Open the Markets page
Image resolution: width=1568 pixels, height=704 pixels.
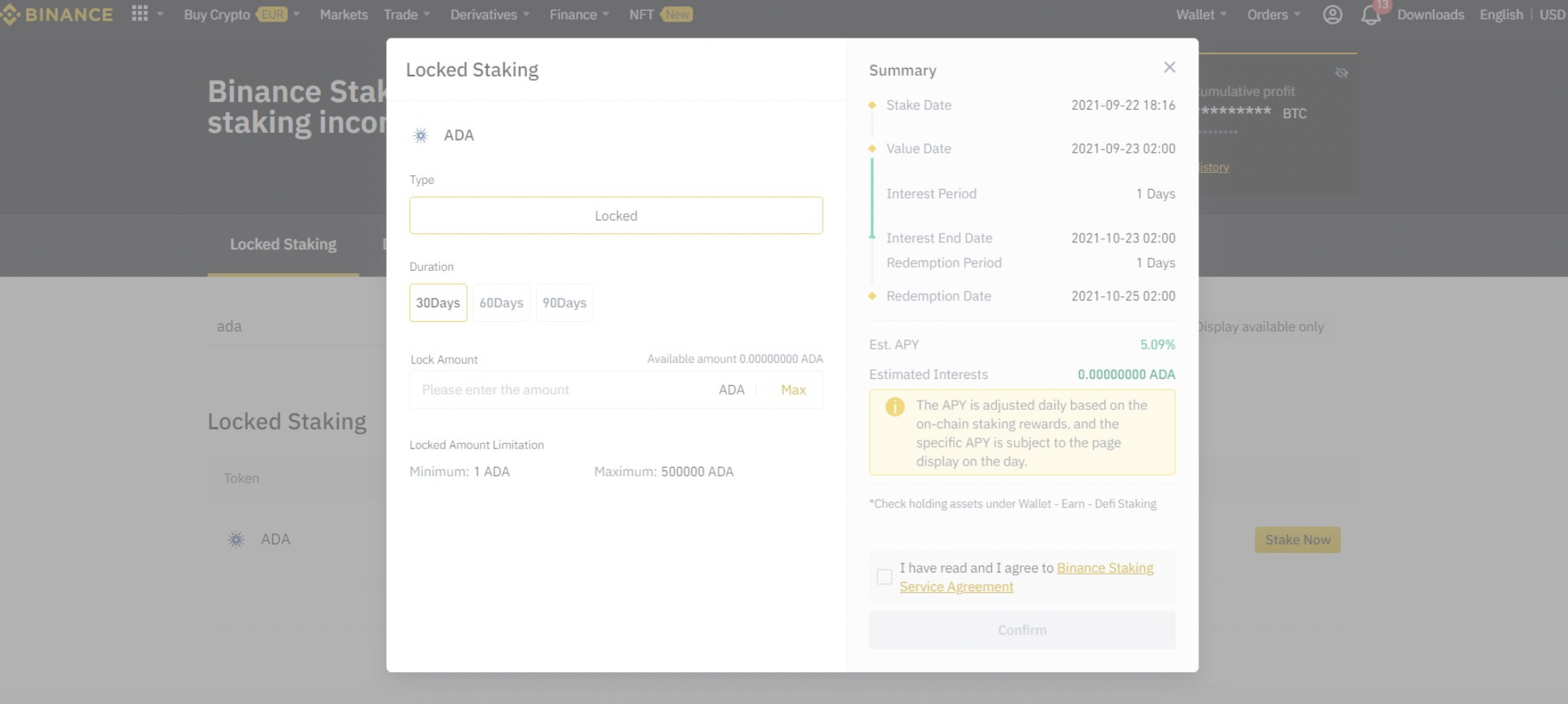point(344,15)
